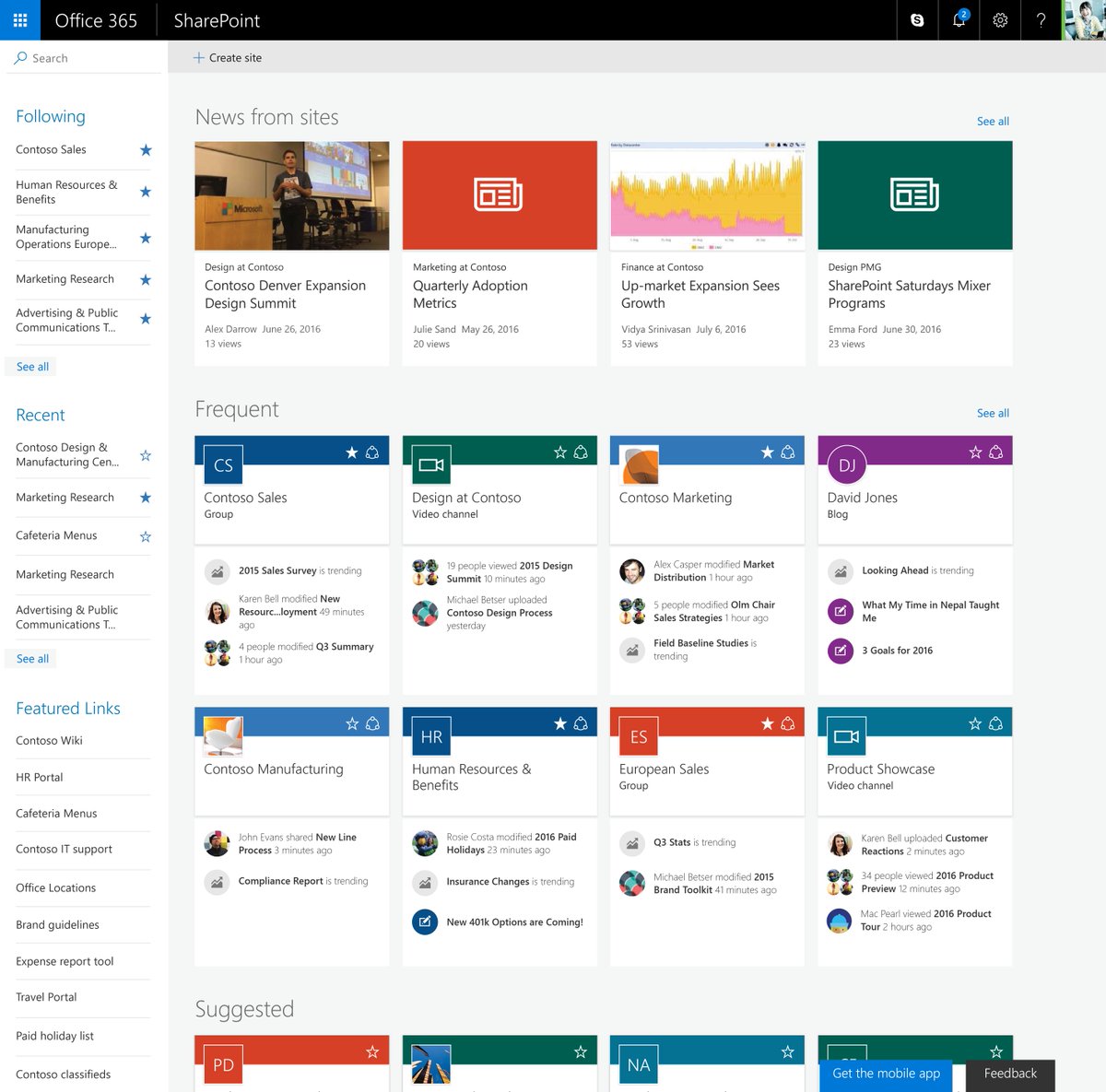Click the NA suggested site tile icon
1106x1092 pixels.
click(x=639, y=1064)
